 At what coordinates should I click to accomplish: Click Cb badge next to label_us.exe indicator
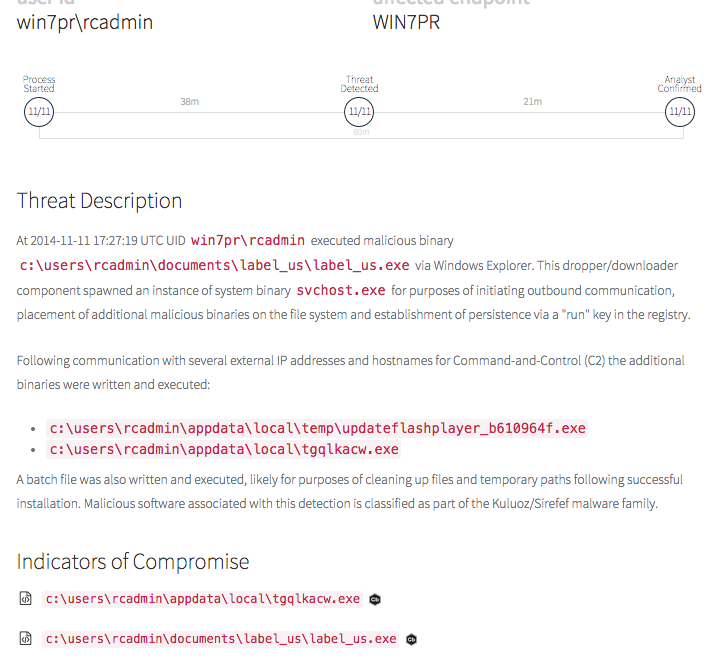point(411,639)
